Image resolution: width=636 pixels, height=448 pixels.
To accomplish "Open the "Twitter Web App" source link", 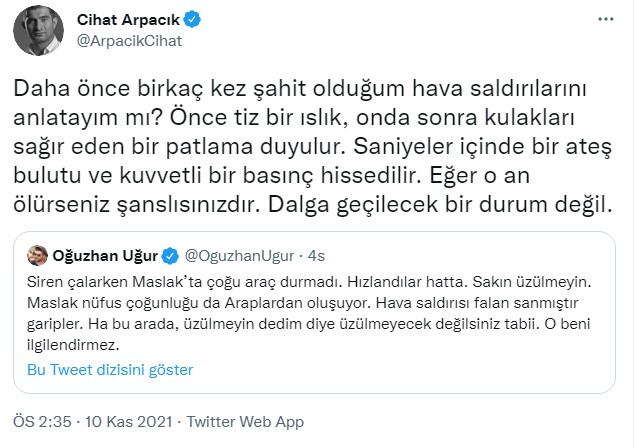I will point(245,421).
